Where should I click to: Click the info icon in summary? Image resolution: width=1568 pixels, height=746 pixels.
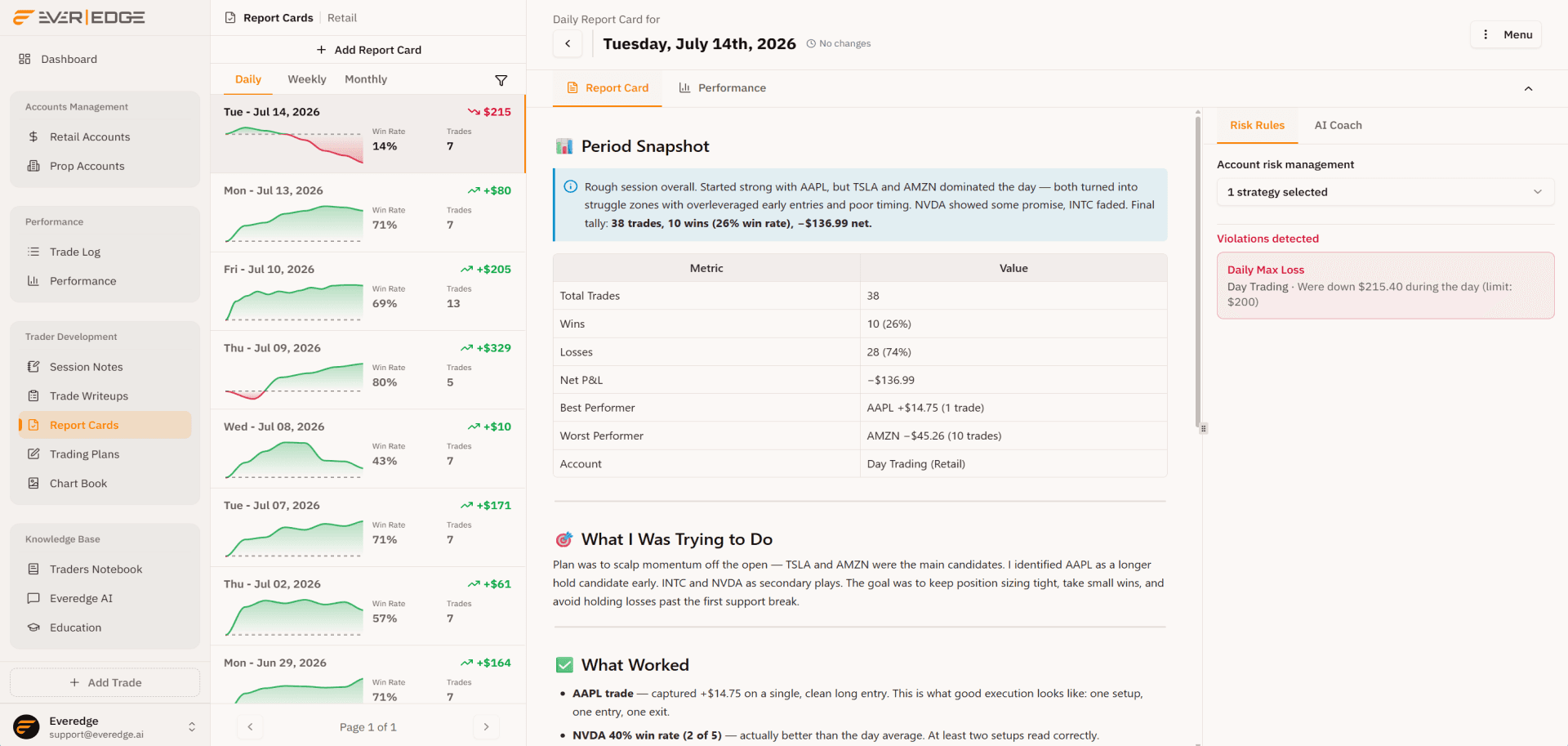pos(571,186)
